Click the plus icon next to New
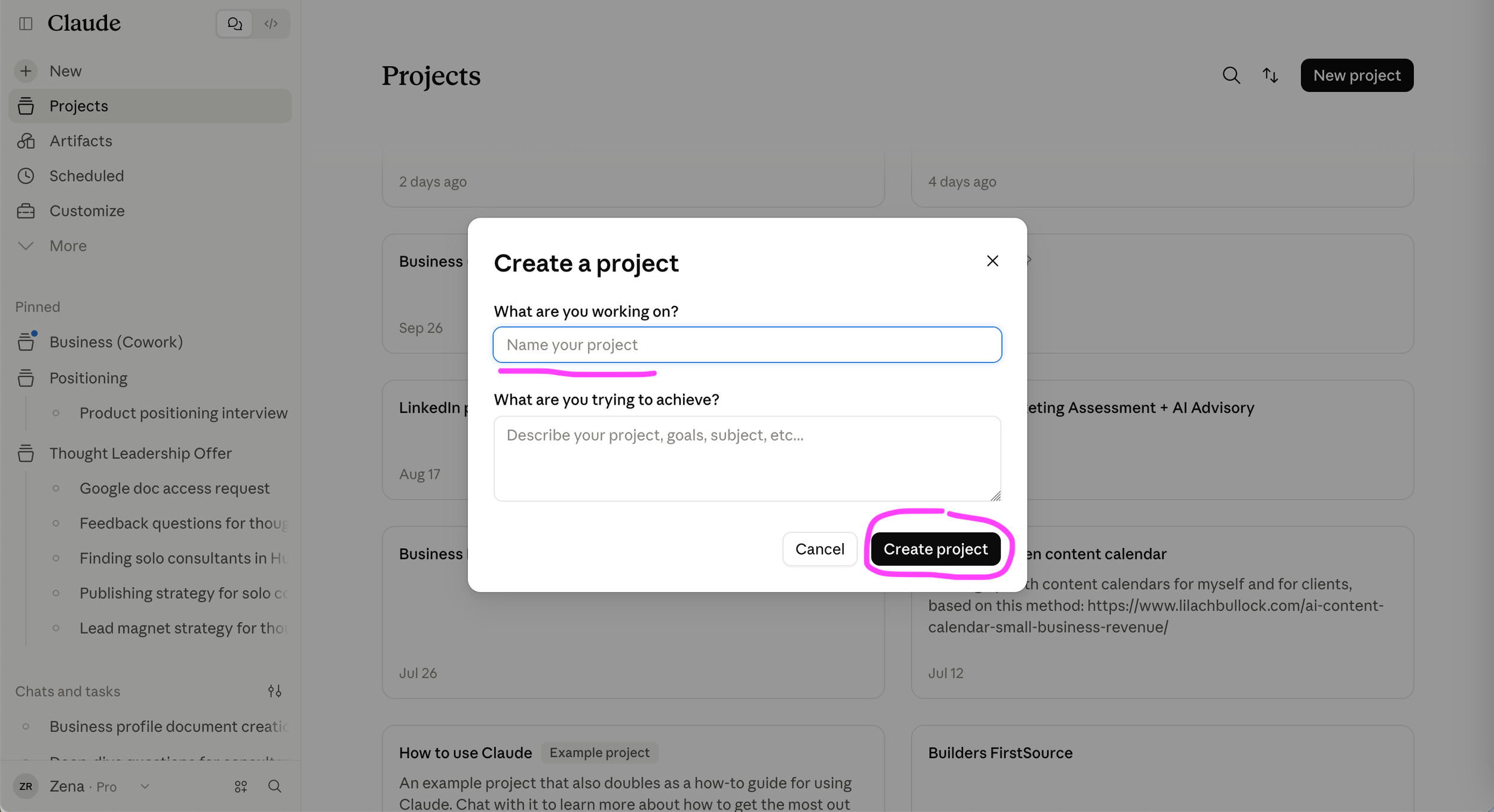Viewport: 1494px width, 812px height. [26, 71]
